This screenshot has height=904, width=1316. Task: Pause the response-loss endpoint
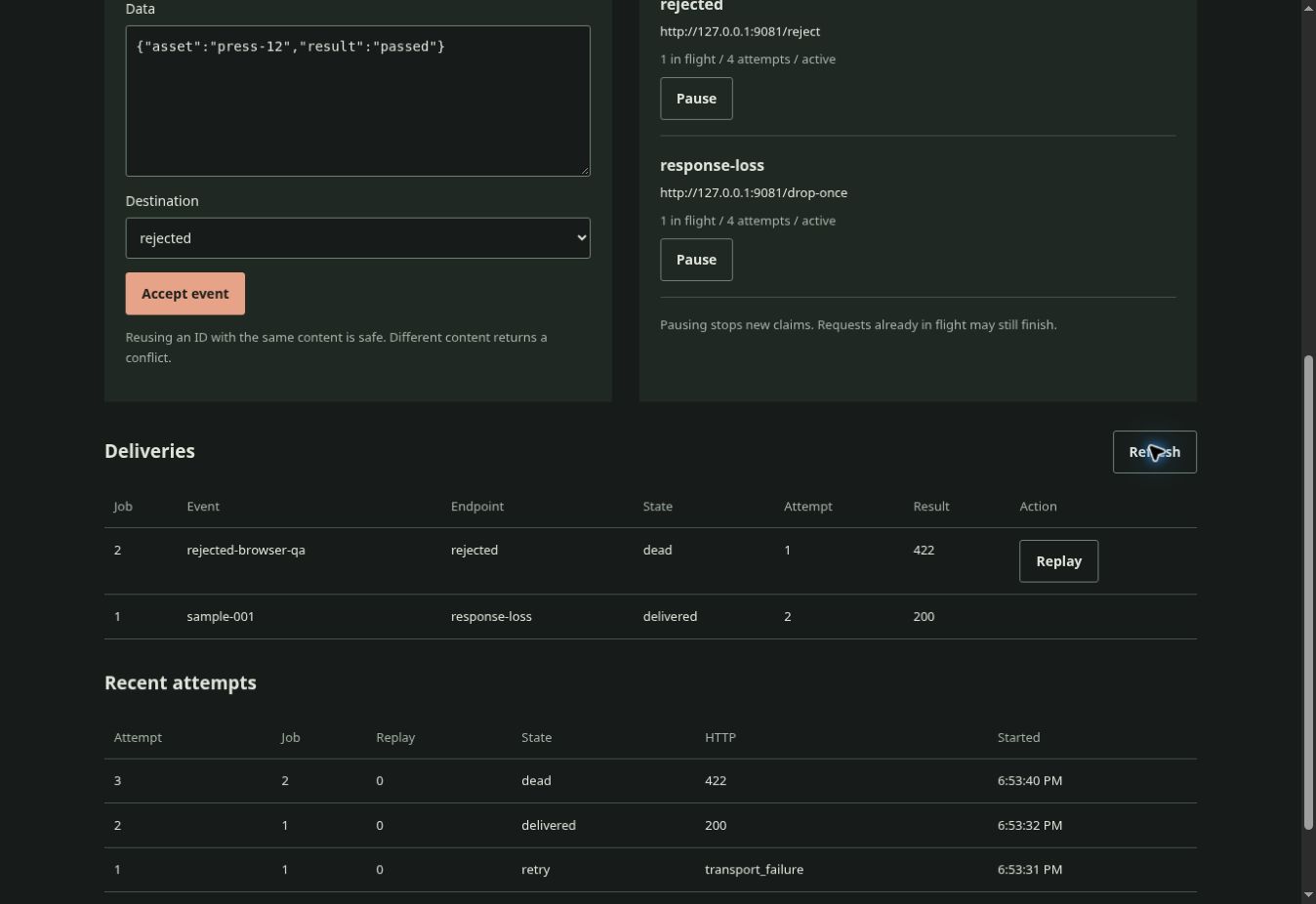[x=696, y=260]
